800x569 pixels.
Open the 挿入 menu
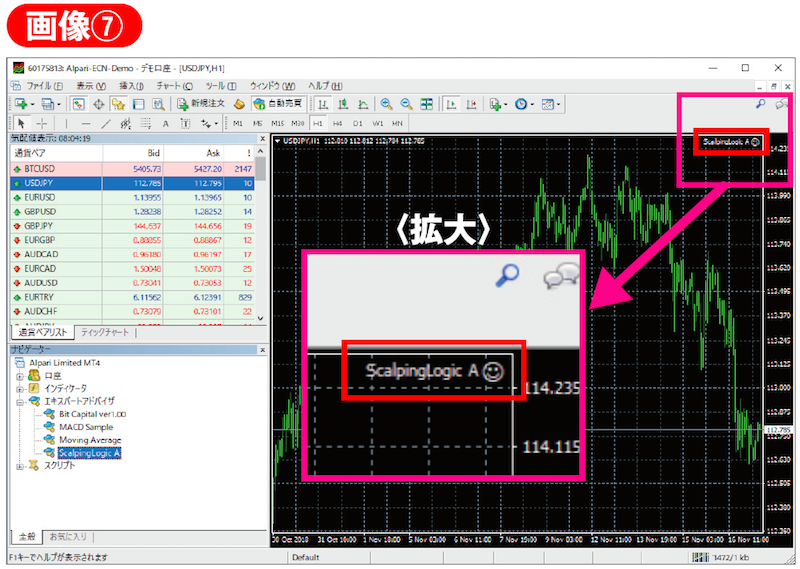point(131,86)
